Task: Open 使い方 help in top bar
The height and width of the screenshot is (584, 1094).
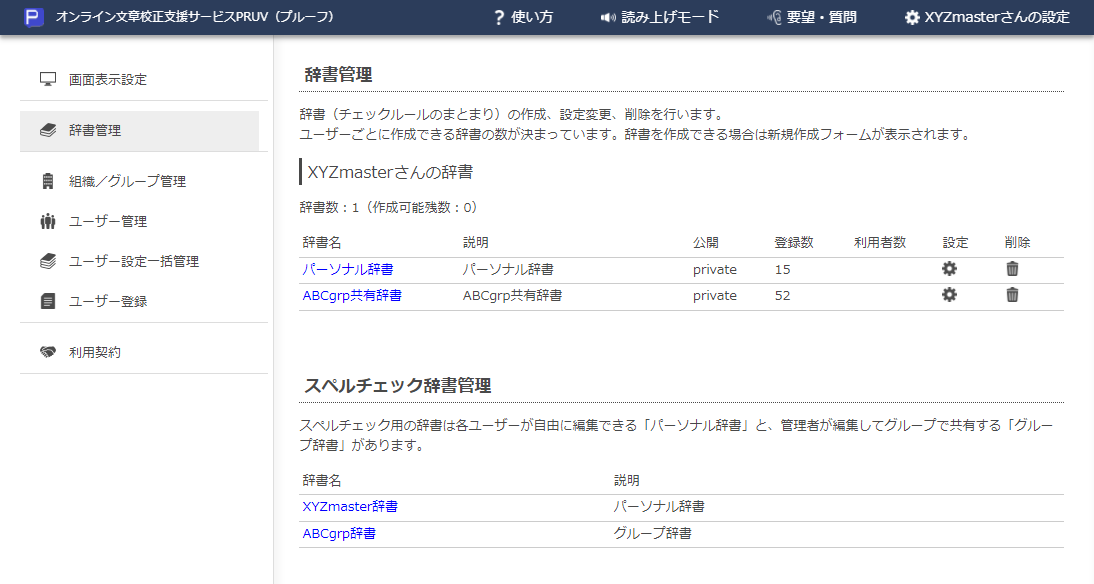Action: point(523,18)
